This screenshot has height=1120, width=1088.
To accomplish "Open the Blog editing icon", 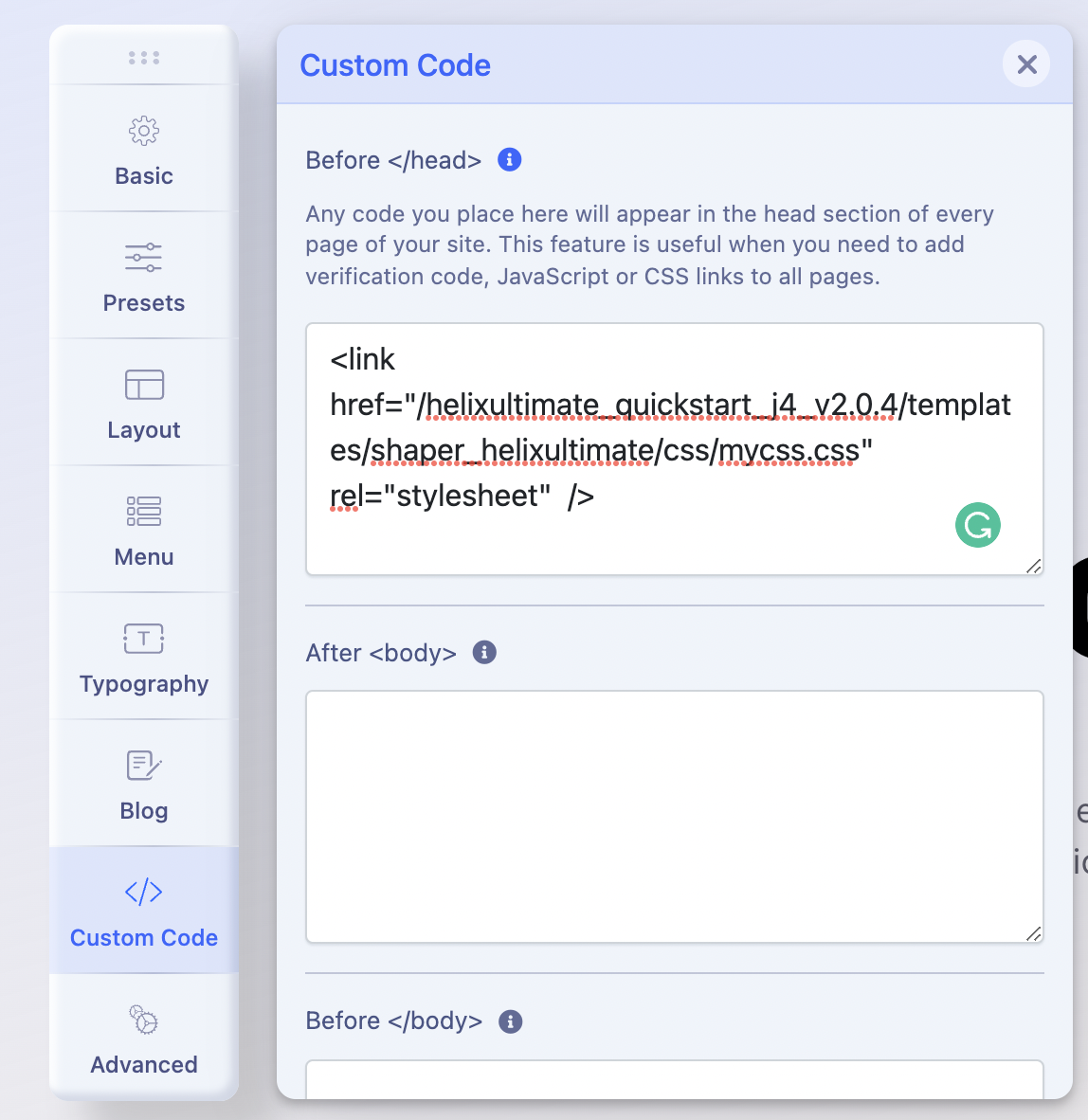I will coord(144,766).
